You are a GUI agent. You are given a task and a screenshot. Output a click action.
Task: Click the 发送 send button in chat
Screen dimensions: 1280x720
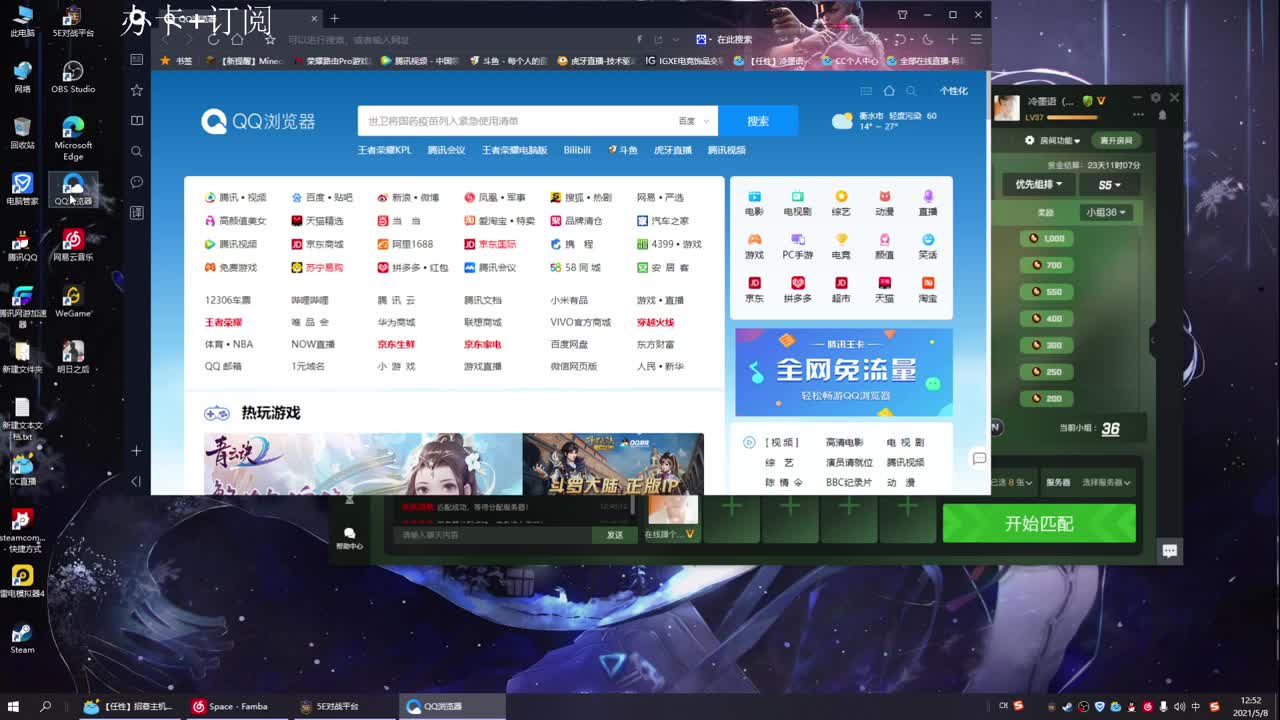point(614,535)
